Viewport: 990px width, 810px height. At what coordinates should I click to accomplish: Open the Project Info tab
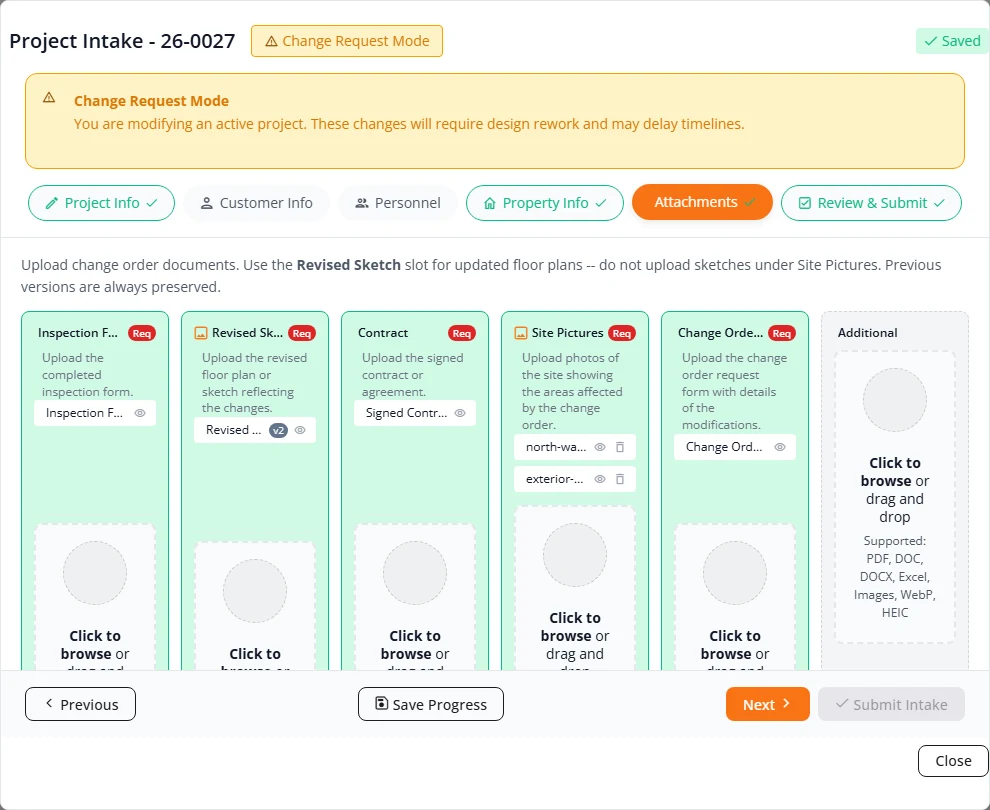click(102, 203)
